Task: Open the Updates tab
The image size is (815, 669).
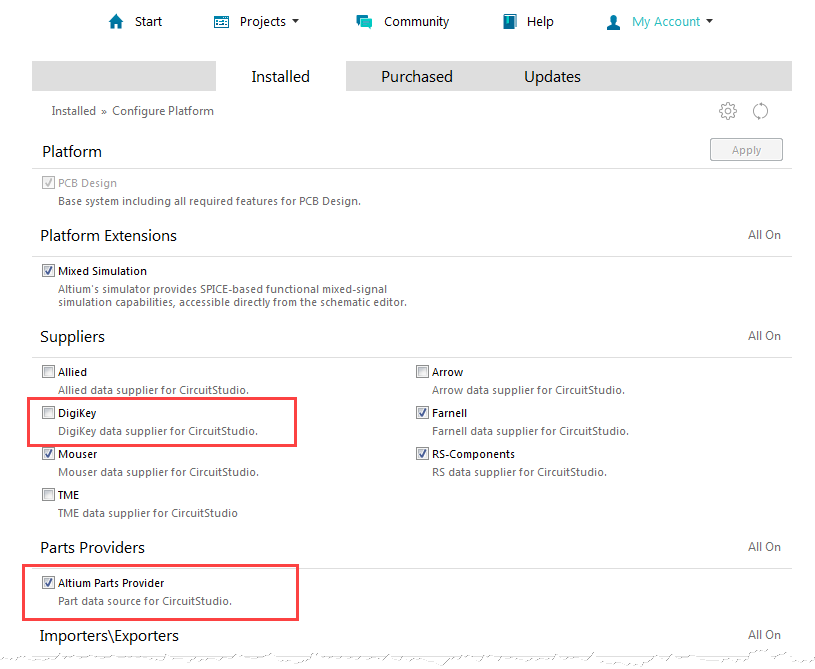Action: click(x=552, y=77)
